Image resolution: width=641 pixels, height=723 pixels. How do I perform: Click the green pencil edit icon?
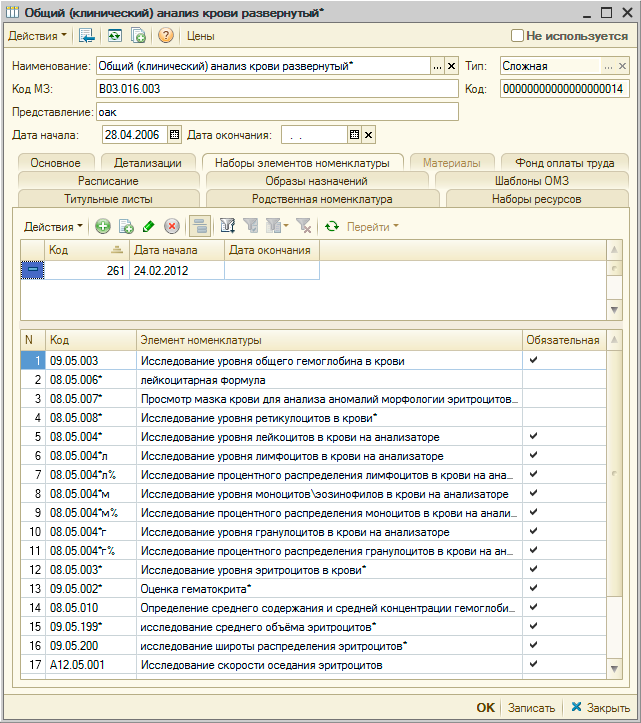[x=149, y=227]
